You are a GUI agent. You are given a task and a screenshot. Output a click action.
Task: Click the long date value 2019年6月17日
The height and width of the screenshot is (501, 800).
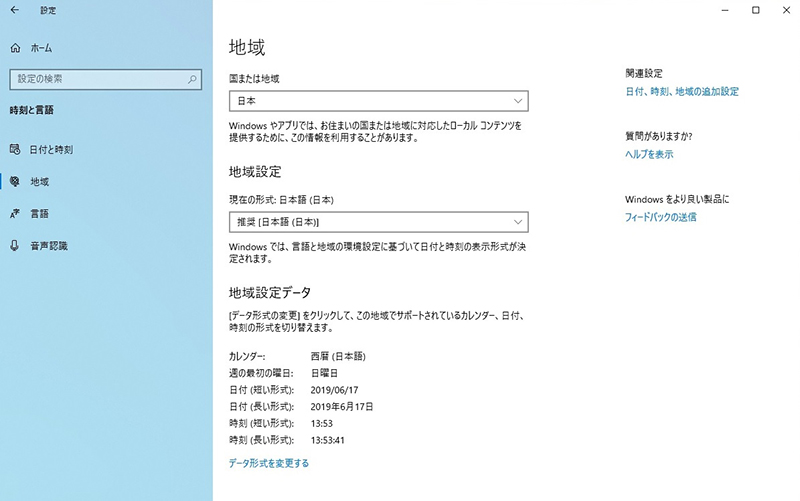342,407
